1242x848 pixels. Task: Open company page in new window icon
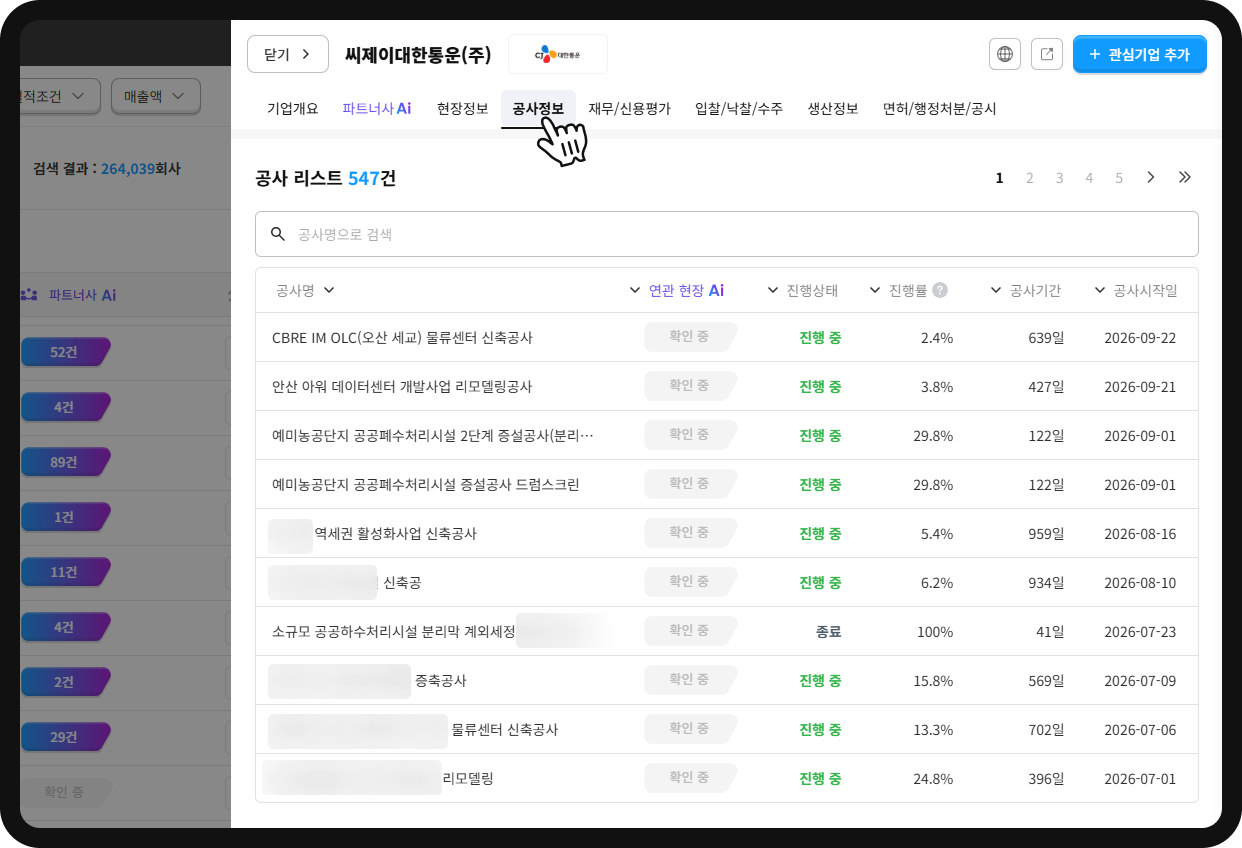click(1047, 54)
